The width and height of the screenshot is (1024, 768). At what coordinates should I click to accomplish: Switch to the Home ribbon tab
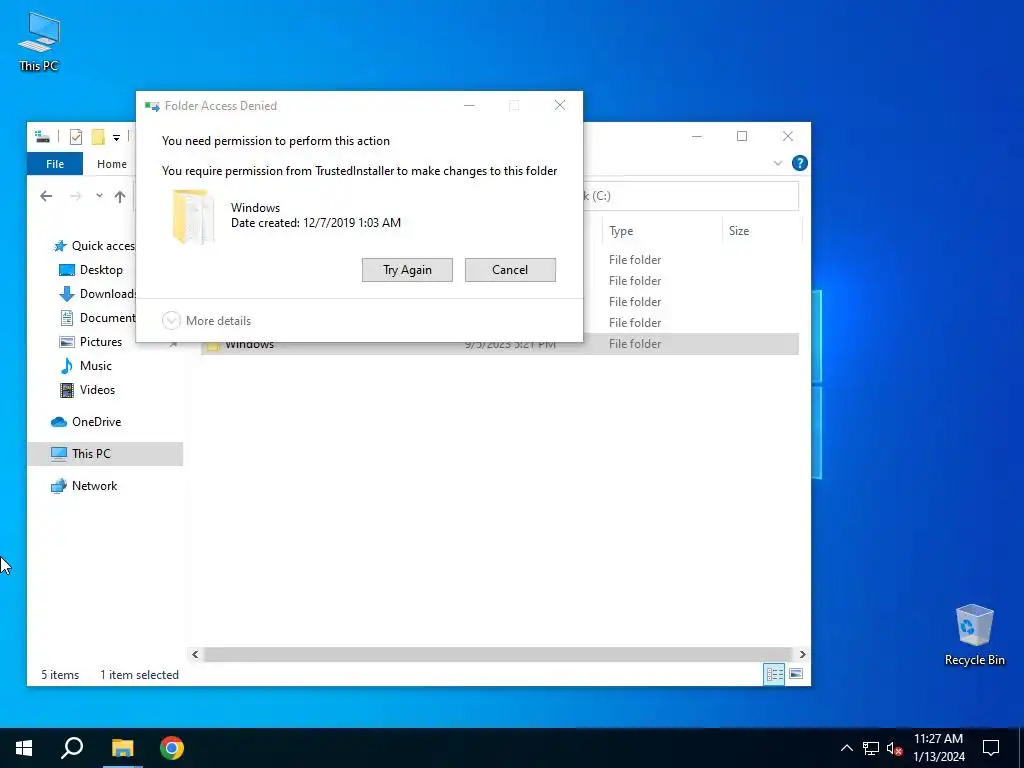[112, 164]
